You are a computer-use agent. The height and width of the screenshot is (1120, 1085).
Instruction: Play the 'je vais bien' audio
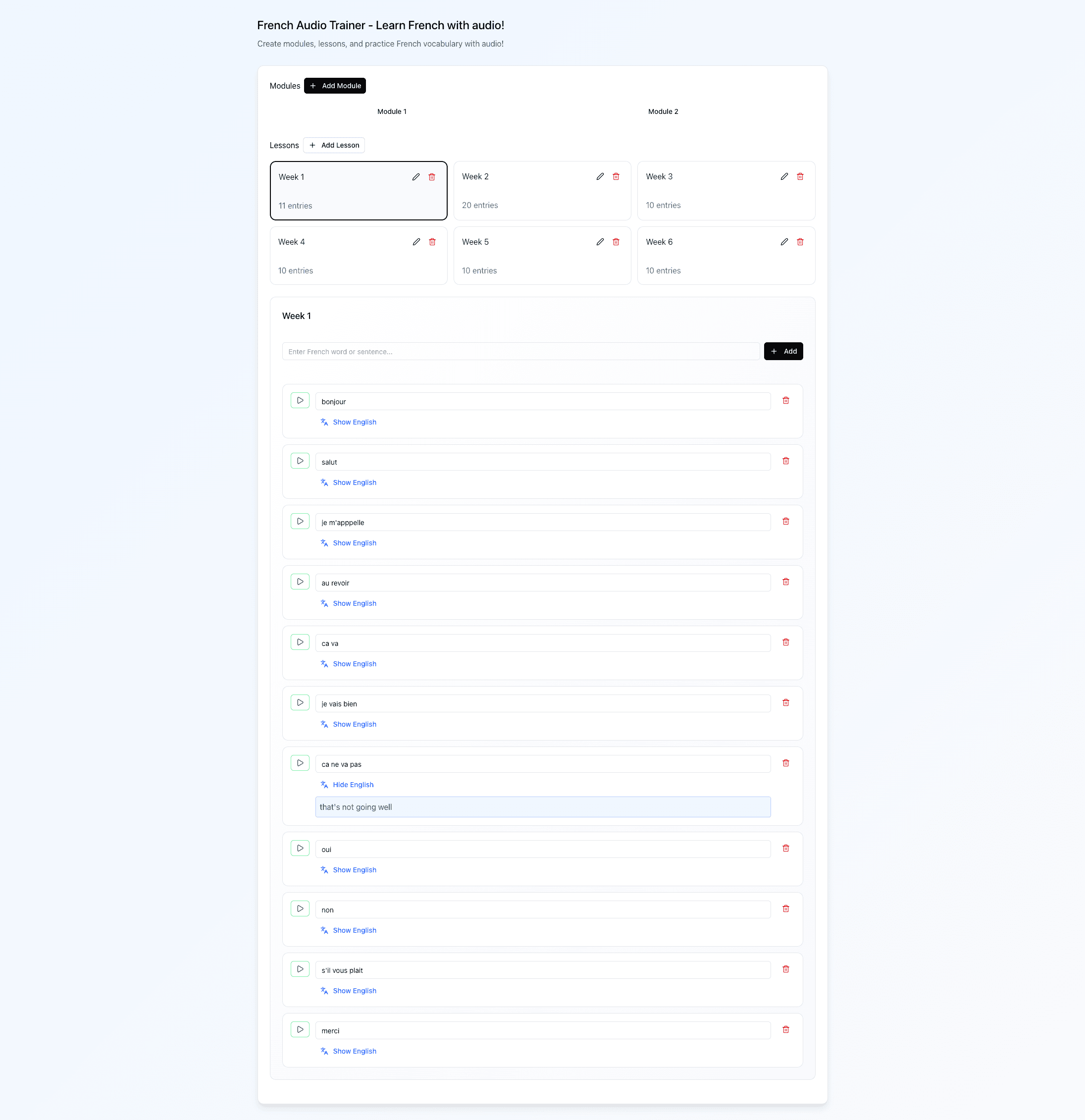click(300, 703)
